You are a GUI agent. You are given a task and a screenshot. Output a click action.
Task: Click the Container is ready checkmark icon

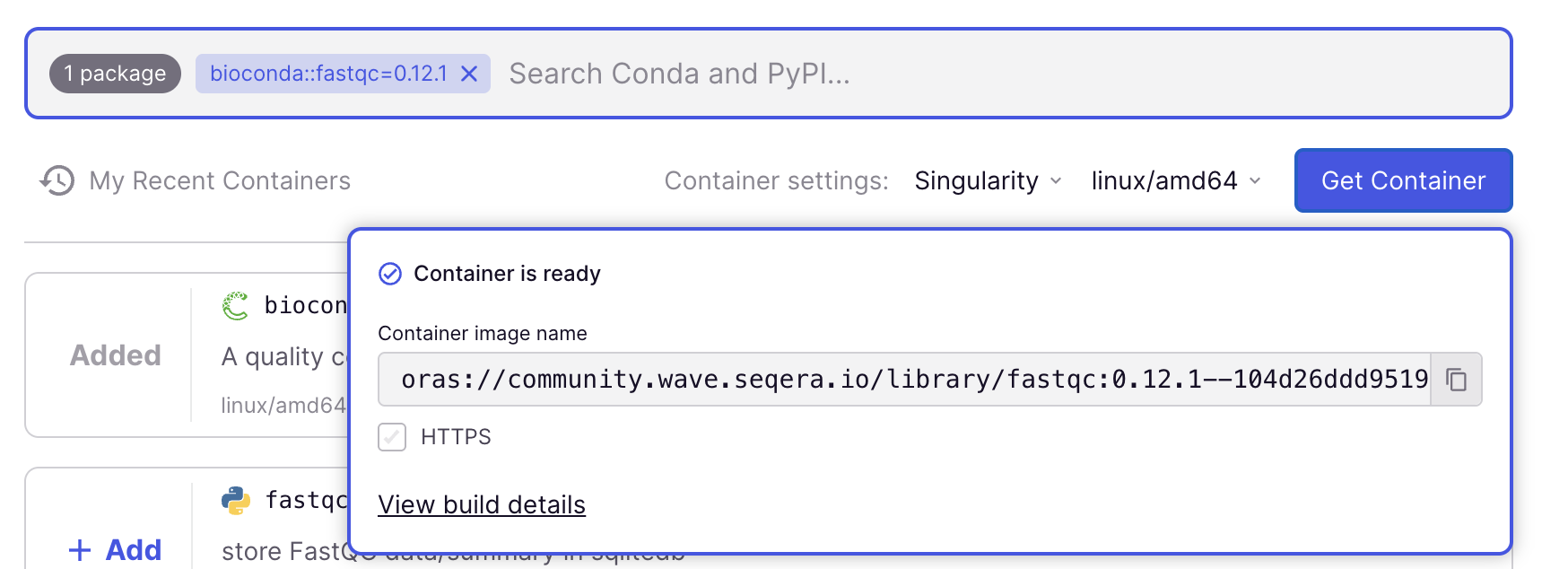coord(390,274)
